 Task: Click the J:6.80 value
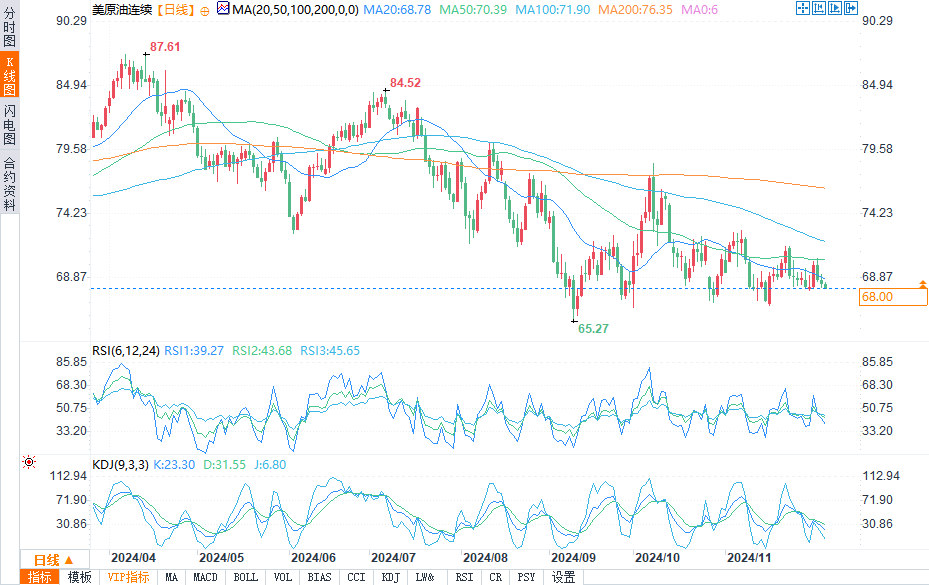point(270,465)
